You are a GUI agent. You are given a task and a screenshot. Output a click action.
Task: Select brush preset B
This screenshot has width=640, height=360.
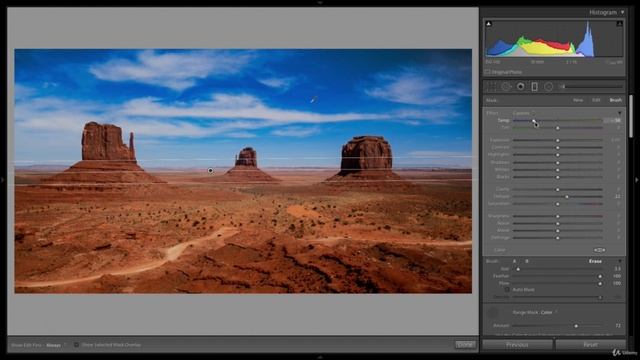tap(527, 261)
